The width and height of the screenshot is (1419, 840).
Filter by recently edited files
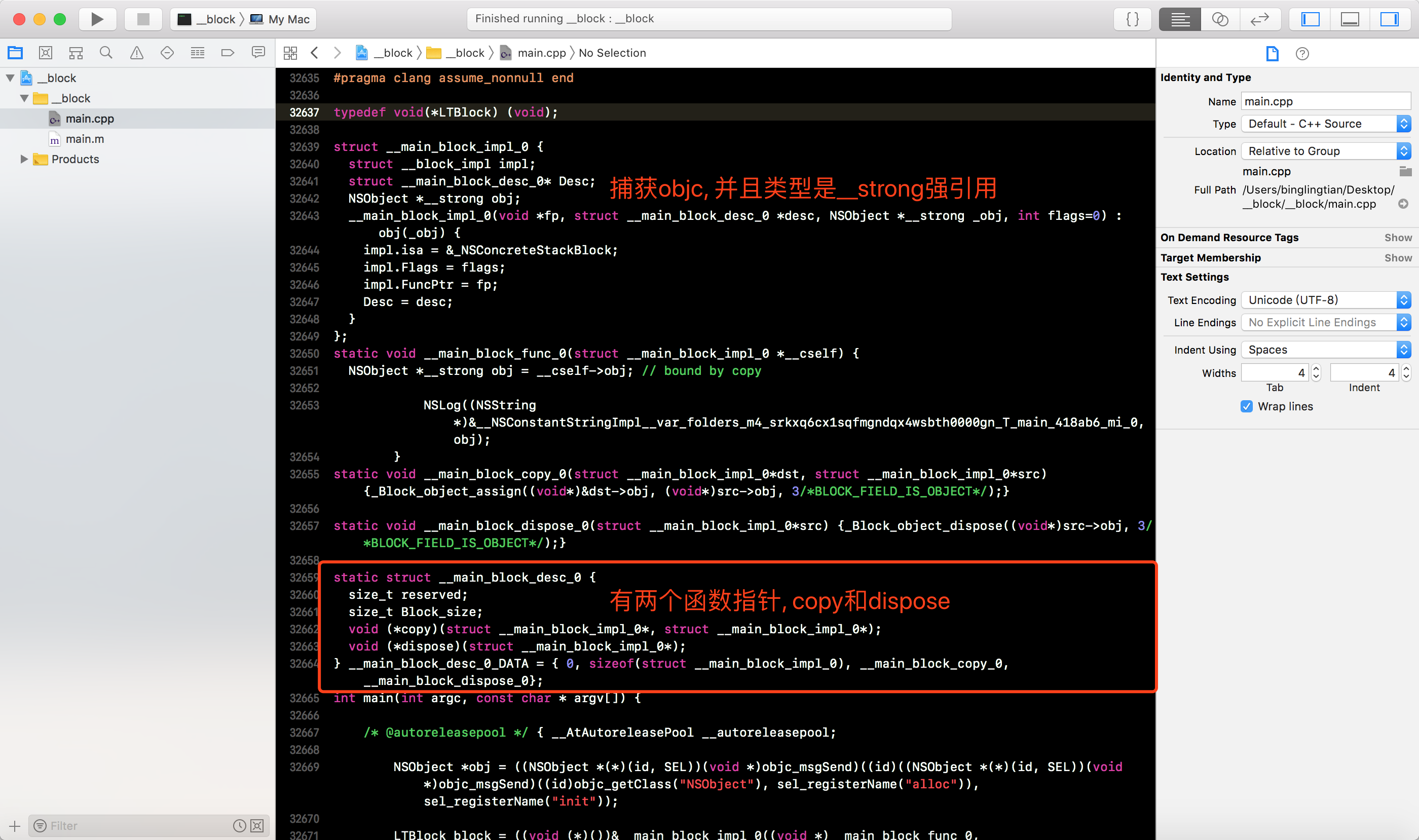[240, 826]
